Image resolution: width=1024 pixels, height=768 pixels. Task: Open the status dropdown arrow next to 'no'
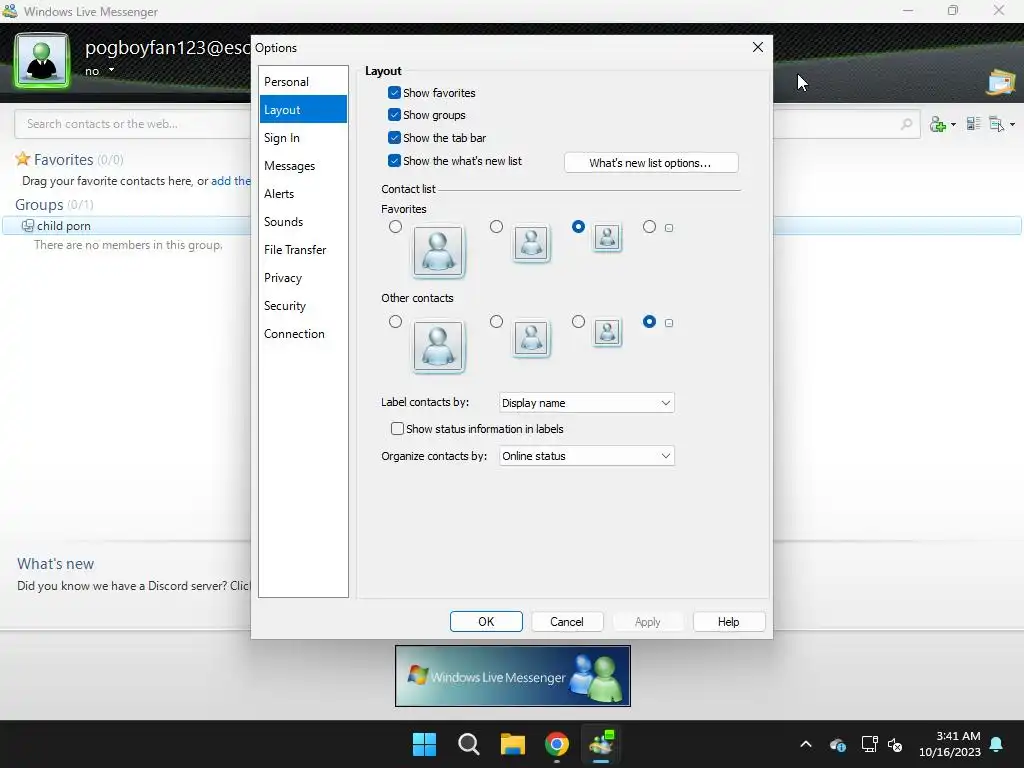pos(112,70)
